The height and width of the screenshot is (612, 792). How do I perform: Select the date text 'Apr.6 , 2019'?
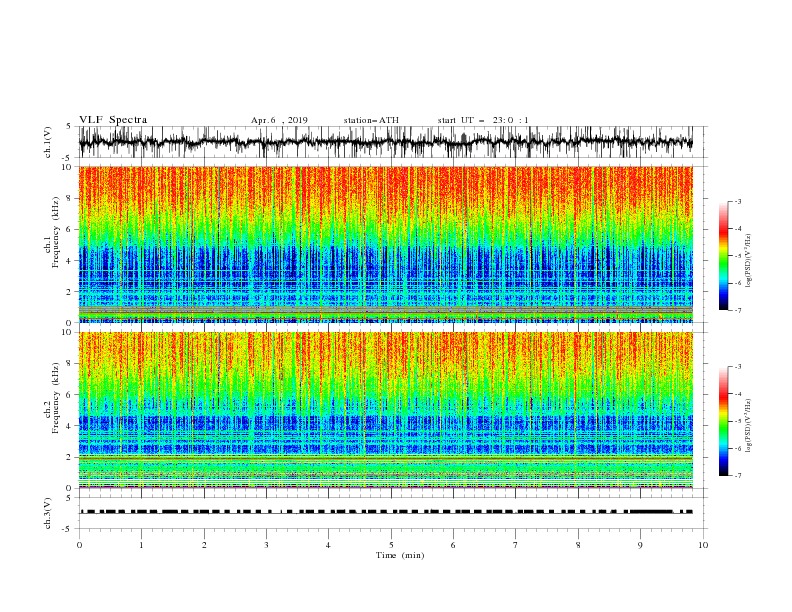(x=279, y=120)
